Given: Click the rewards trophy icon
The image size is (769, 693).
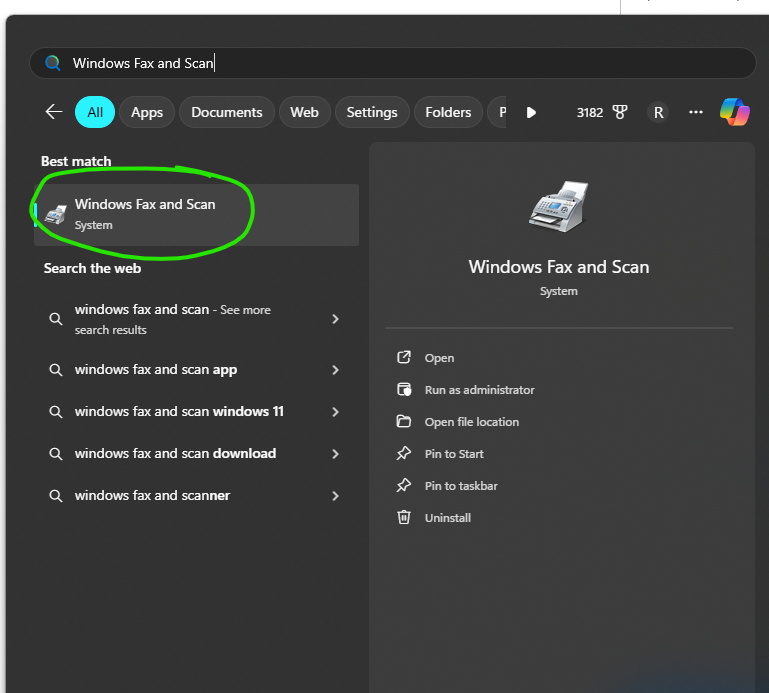Looking at the screenshot, I should (620, 112).
